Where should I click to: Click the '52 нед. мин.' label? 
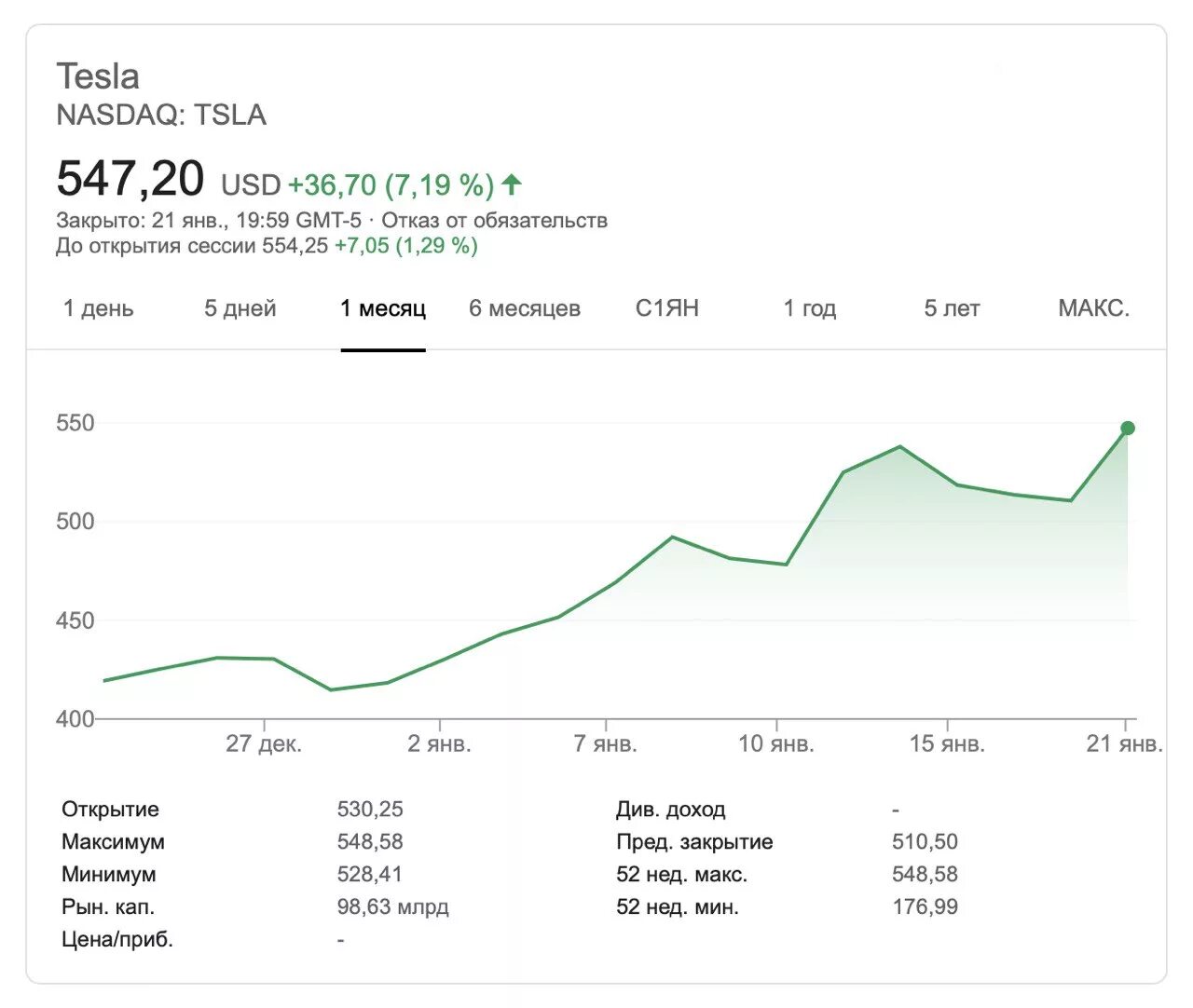click(678, 906)
